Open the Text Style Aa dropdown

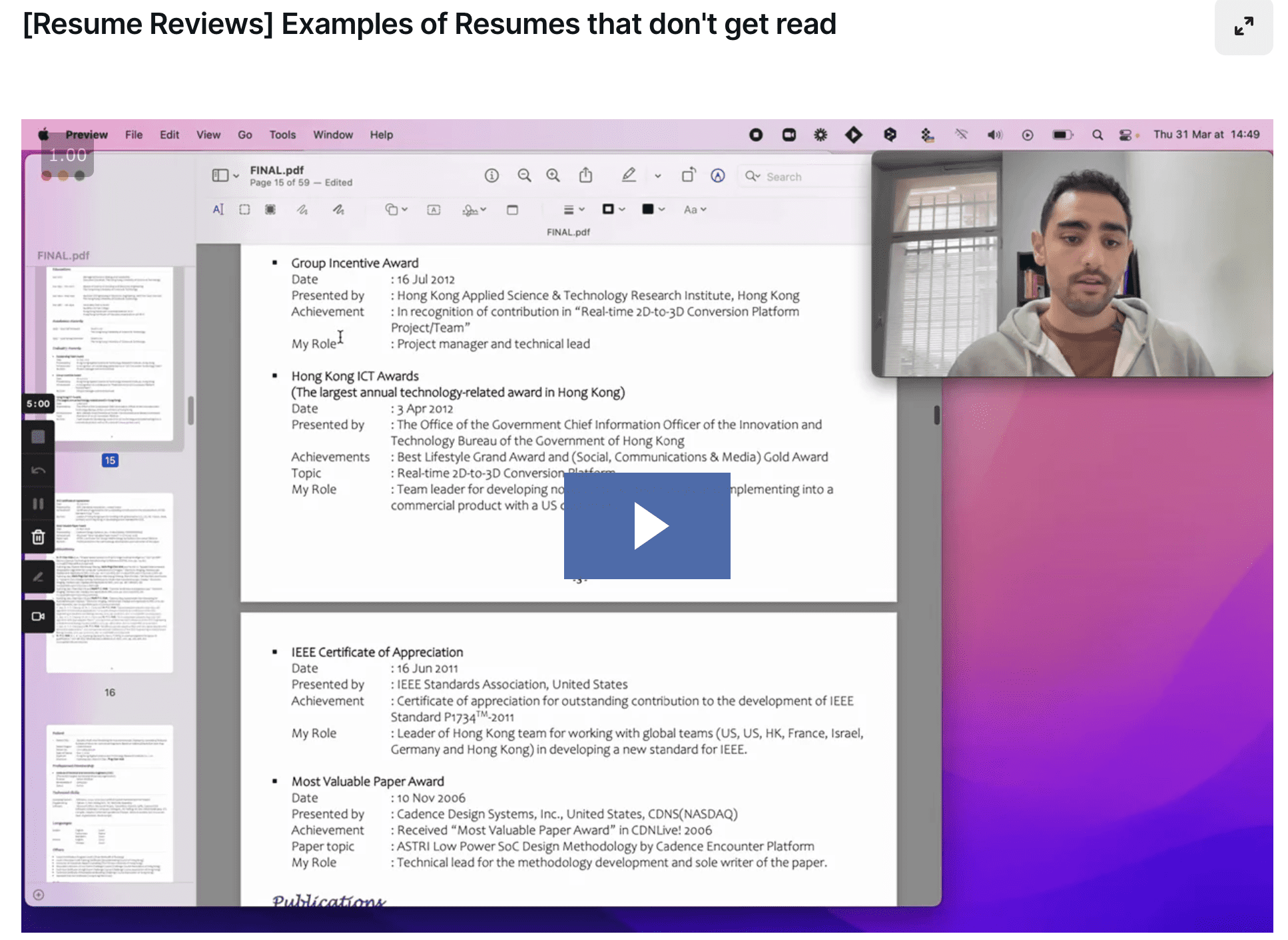[695, 210]
